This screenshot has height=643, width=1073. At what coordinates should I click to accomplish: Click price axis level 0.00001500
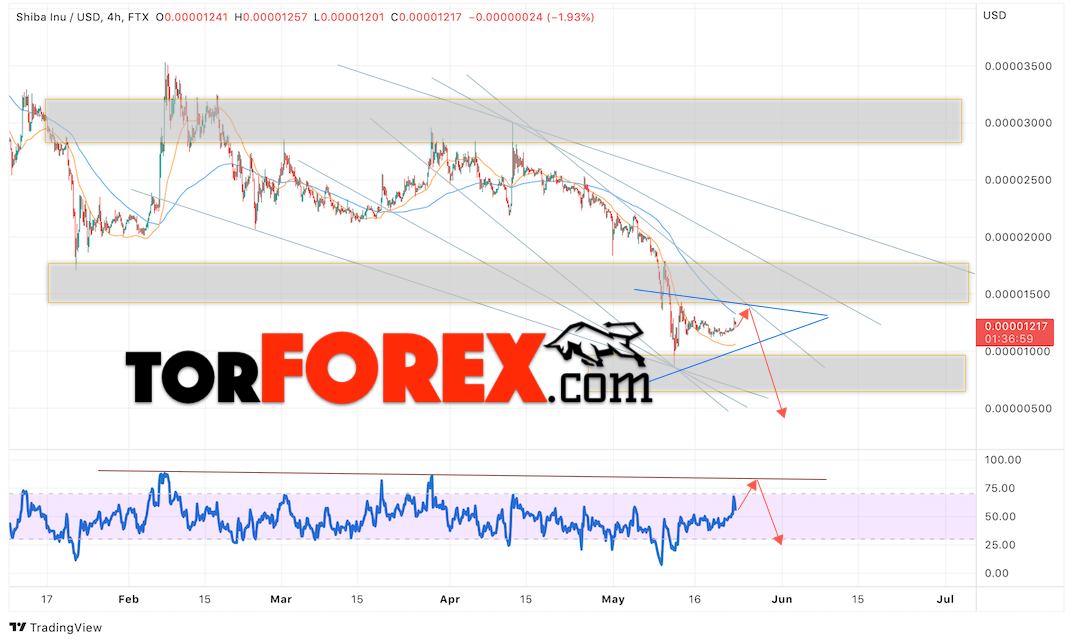[1018, 294]
